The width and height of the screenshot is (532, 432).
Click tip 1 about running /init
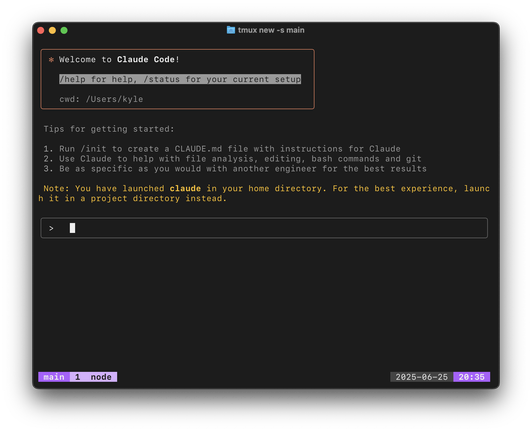pyautogui.click(x=222, y=149)
